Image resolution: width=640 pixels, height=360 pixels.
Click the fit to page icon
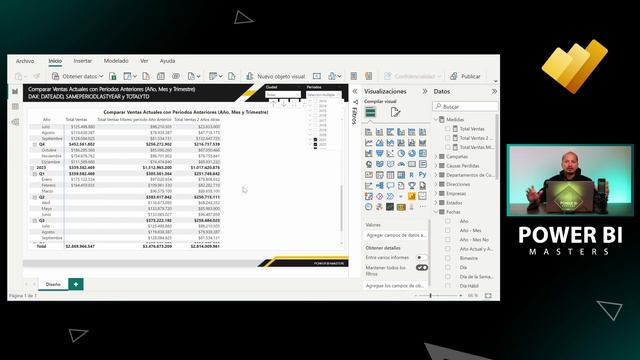[488, 296]
